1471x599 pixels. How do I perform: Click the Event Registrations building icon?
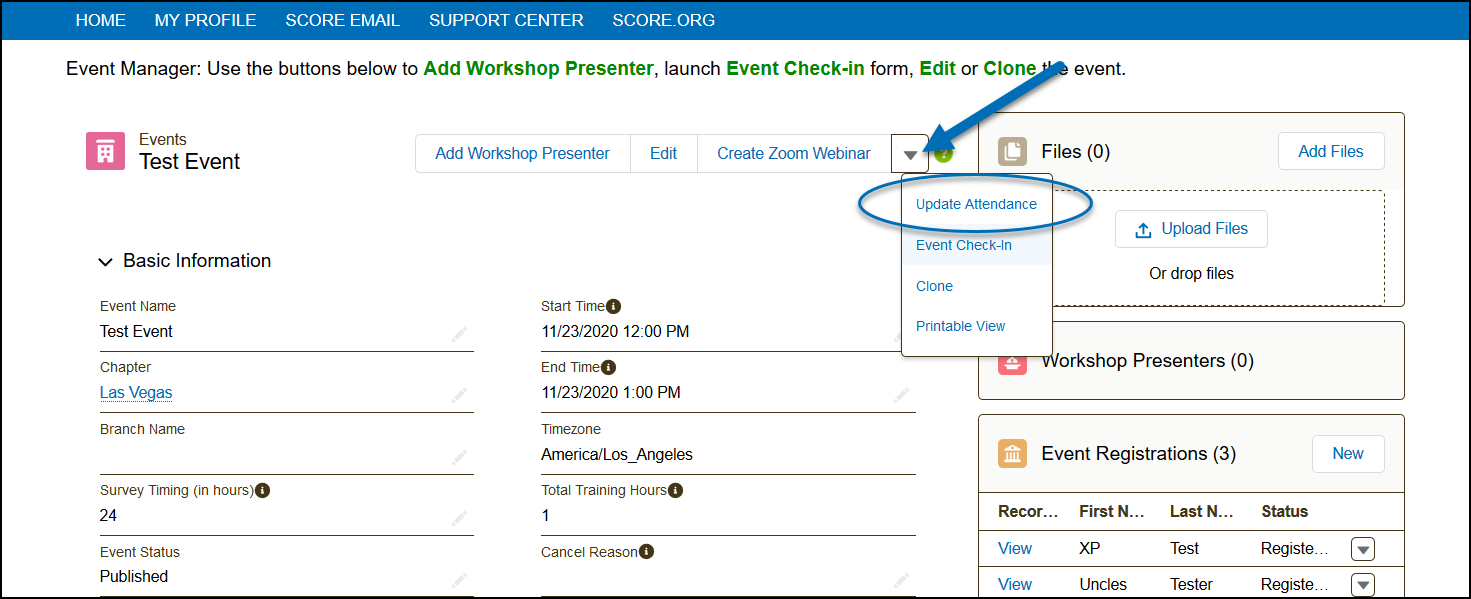(x=1013, y=454)
